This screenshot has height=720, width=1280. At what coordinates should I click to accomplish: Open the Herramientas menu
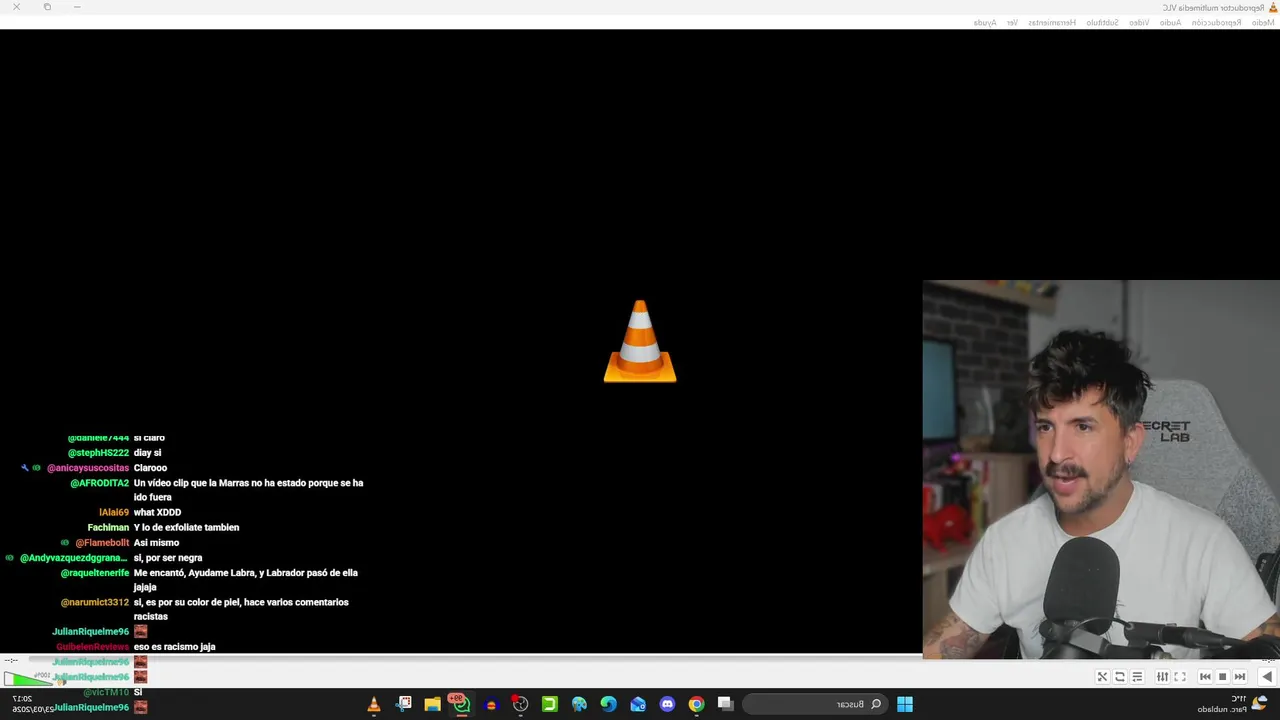click(x=1052, y=22)
